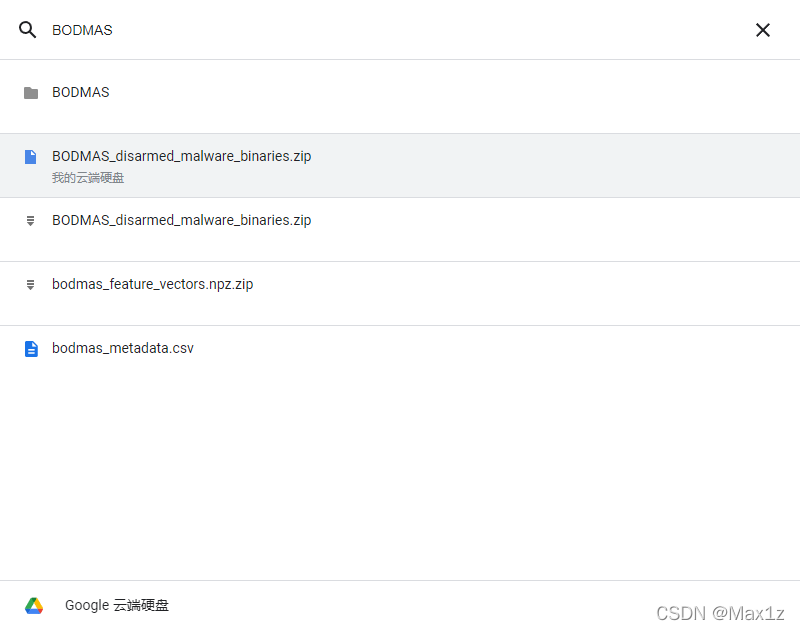Open highlighted BODMAS_disarmed_malware_binaries.zip in 我的云端硬盘
This screenshot has height=630, width=800.
tap(400, 166)
